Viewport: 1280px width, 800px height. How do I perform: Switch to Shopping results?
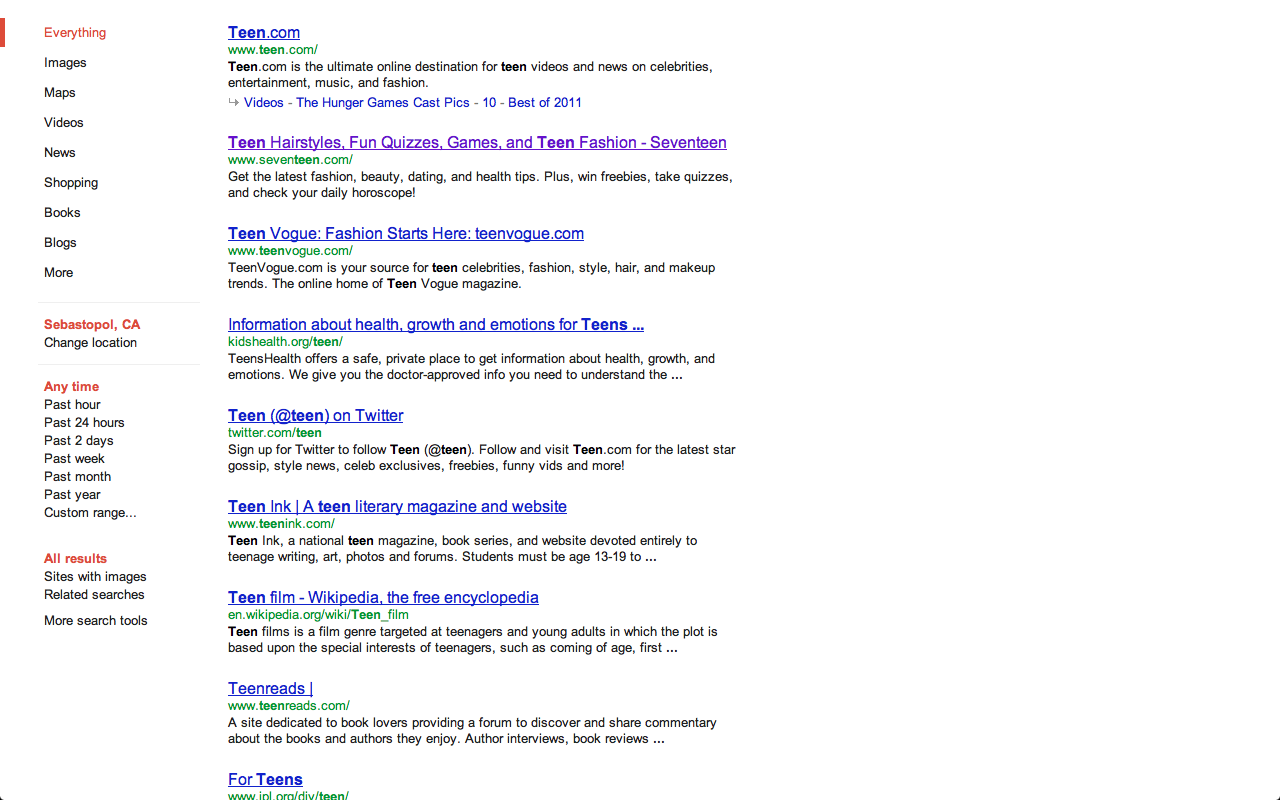tap(71, 183)
